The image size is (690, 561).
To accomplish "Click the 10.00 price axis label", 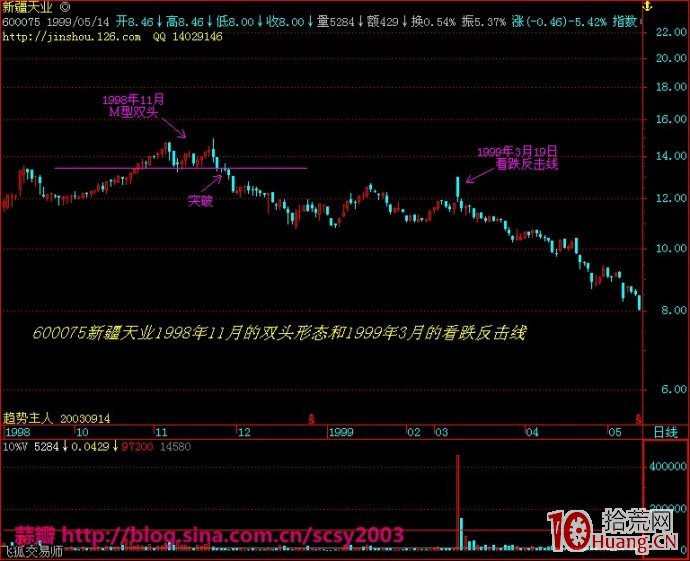I will pyautogui.click(x=671, y=248).
